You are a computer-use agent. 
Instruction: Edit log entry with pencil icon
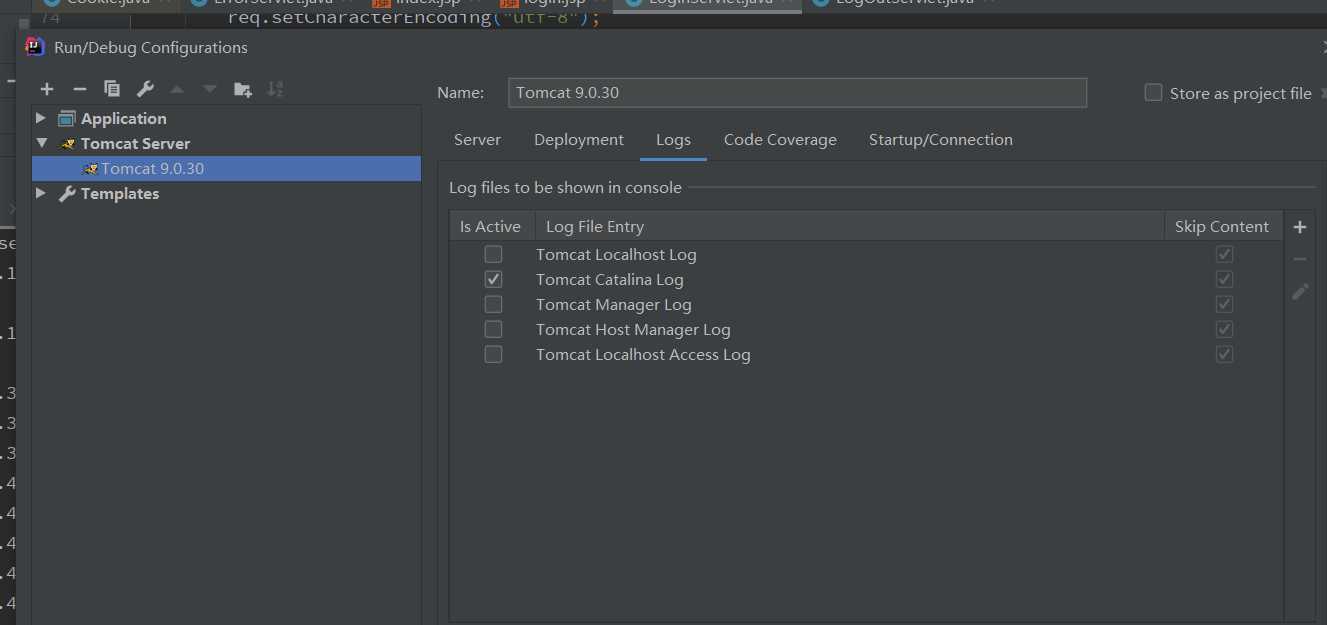(1300, 292)
